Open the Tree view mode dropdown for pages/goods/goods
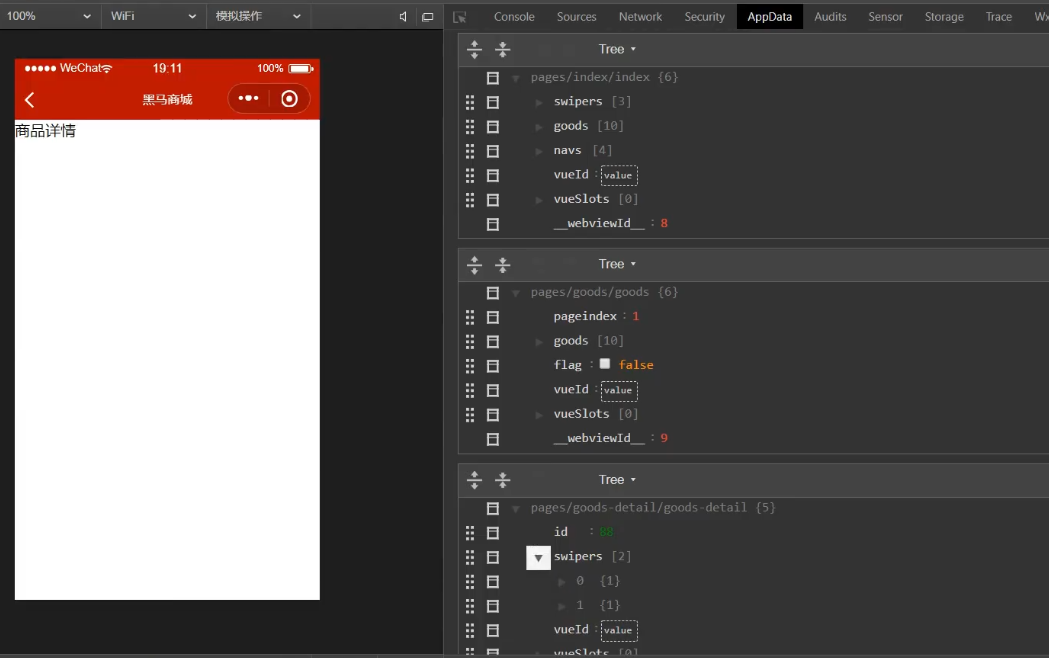 tap(617, 264)
